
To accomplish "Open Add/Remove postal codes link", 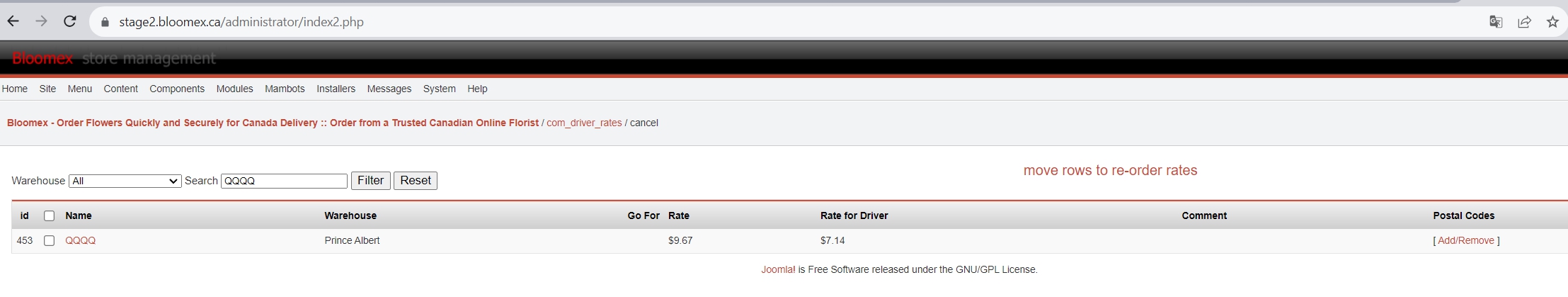I will [1466, 240].
